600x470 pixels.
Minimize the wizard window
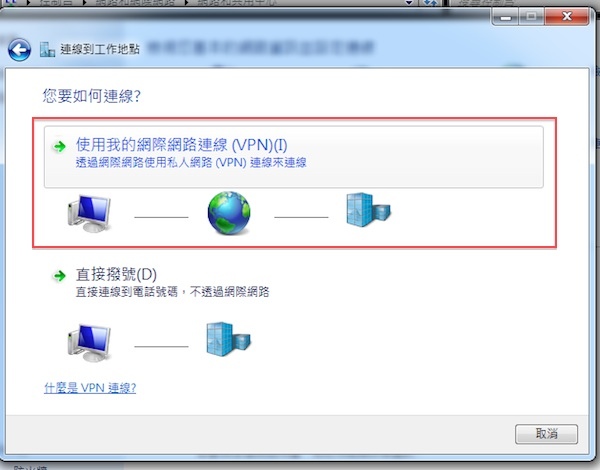coord(505,17)
